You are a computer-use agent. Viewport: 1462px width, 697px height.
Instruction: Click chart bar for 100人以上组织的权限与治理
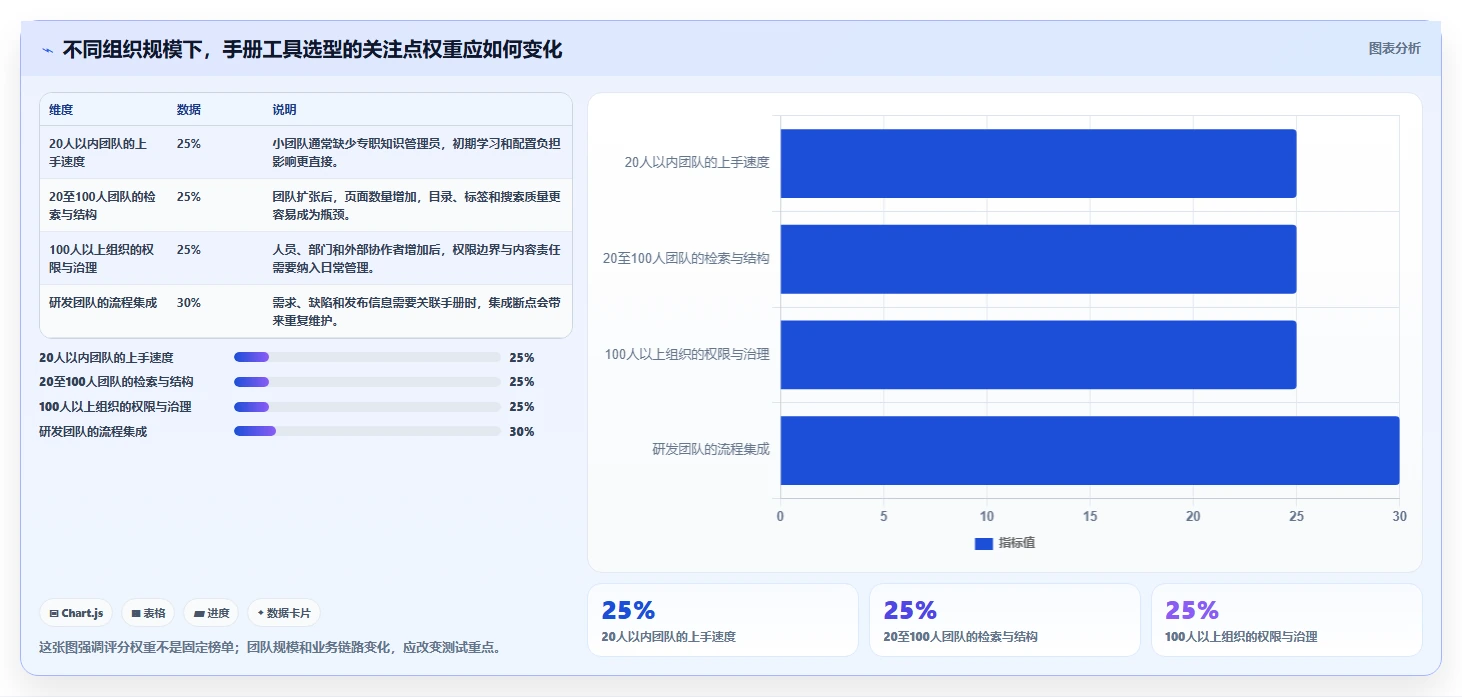point(1038,354)
